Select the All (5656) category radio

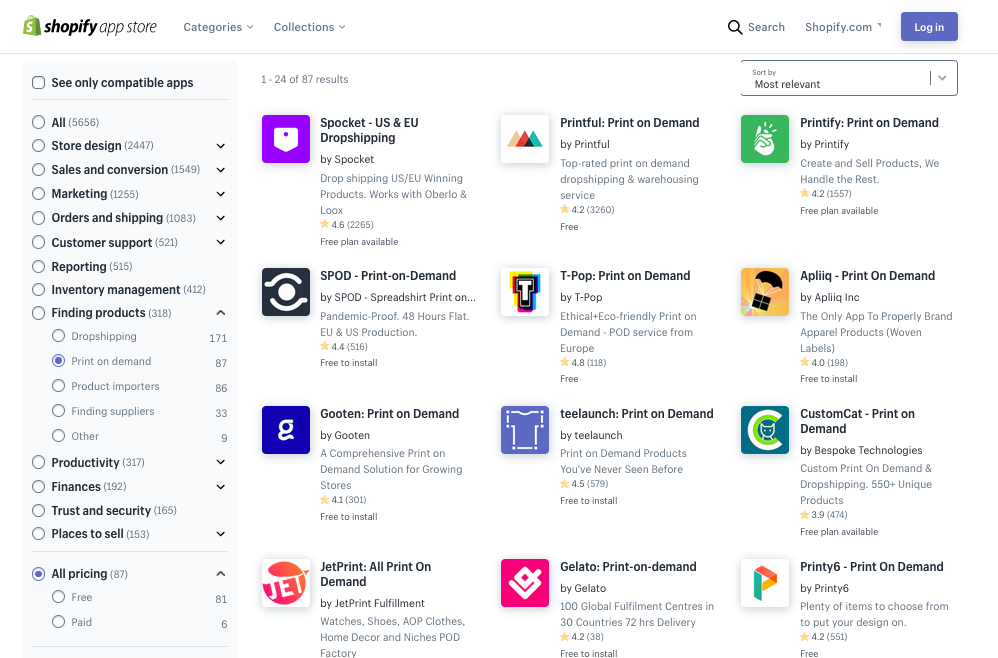pos(39,122)
